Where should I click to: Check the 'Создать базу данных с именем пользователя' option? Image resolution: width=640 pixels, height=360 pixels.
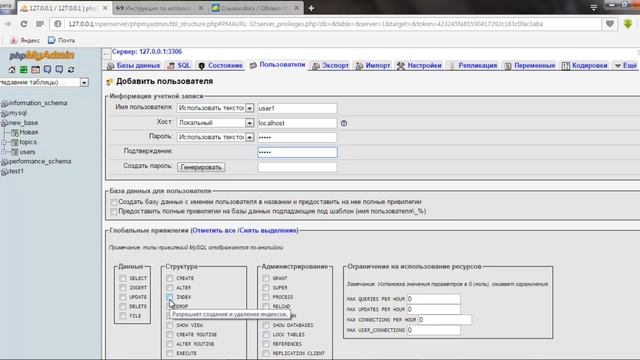click(114, 202)
